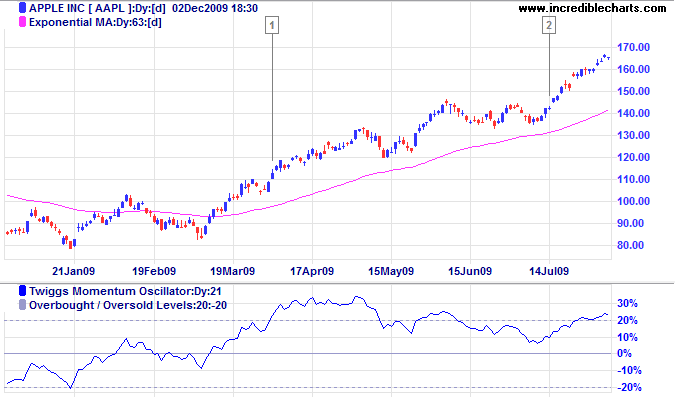
Task: Click the 130.00 price axis label
Action: pyautogui.click(x=633, y=135)
